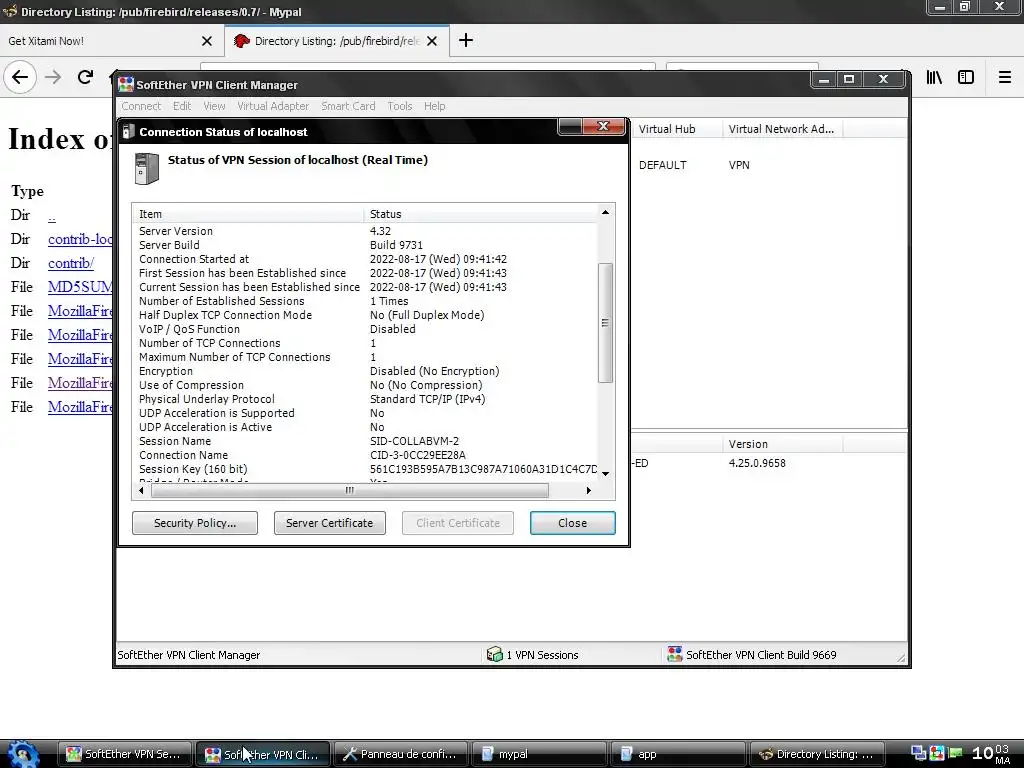1024x768 pixels.
Task: Switch to the Directory Listing browser tab
Action: click(x=336, y=41)
